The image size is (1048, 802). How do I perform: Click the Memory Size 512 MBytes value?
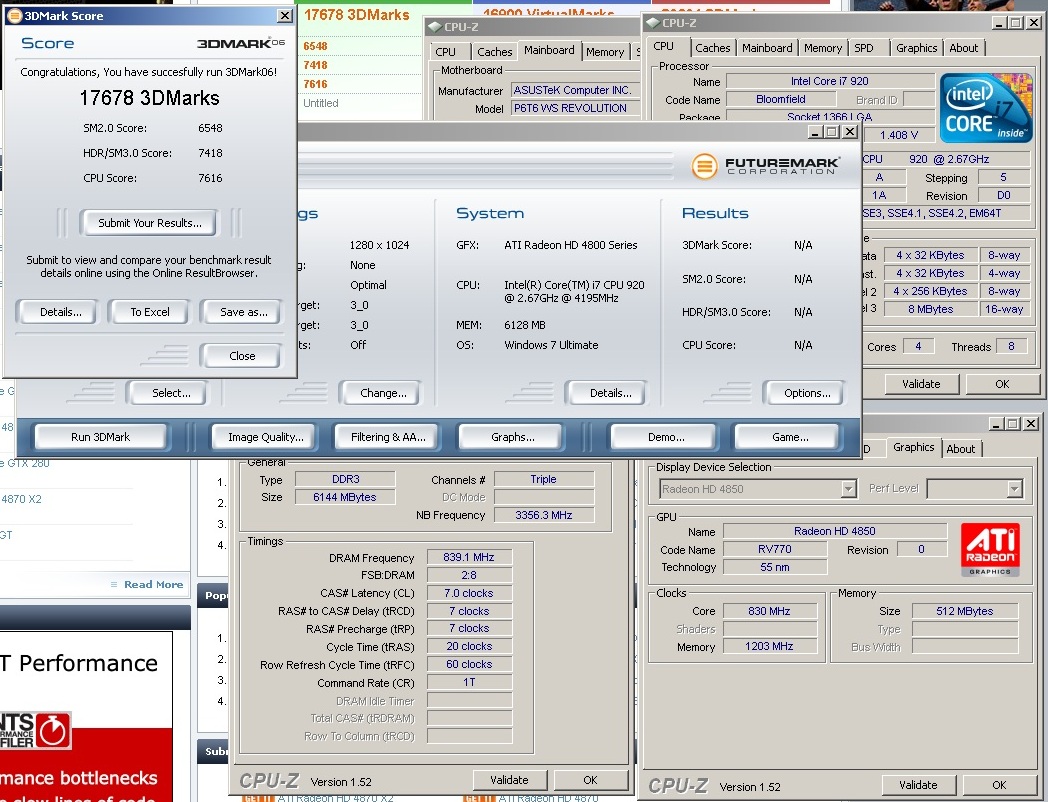coord(964,610)
